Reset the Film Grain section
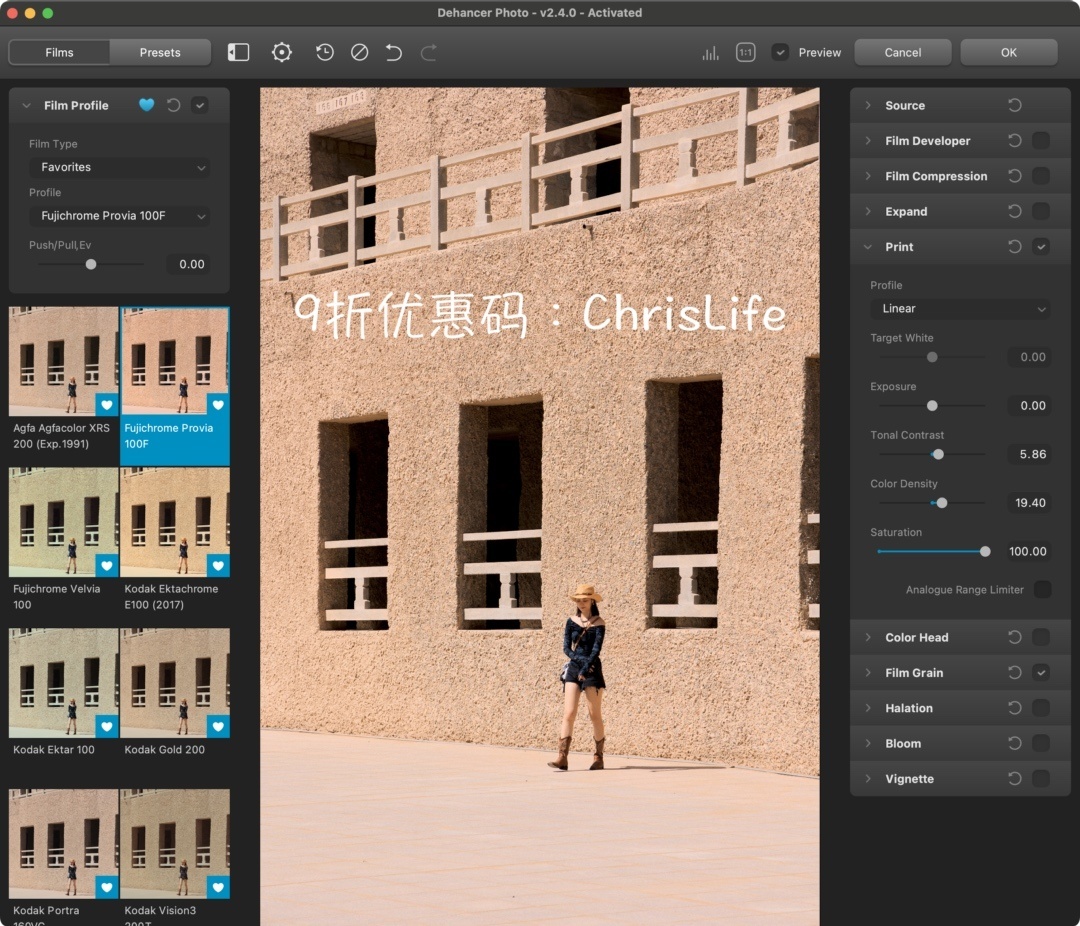Viewport: 1080px width, 926px height. pyautogui.click(x=1015, y=672)
